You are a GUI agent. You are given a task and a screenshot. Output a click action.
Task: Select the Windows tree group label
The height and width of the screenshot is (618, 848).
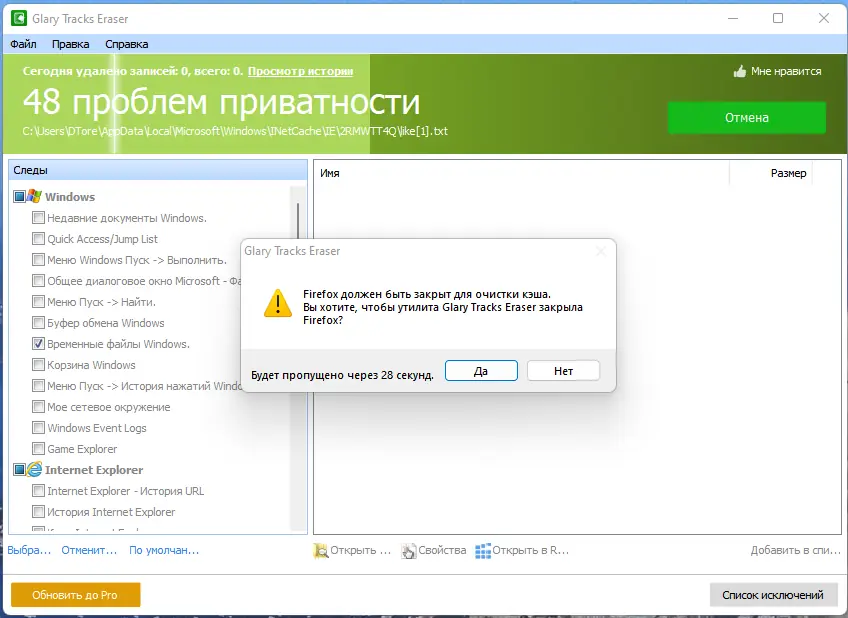pyautogui.click(x=70, y=197)
